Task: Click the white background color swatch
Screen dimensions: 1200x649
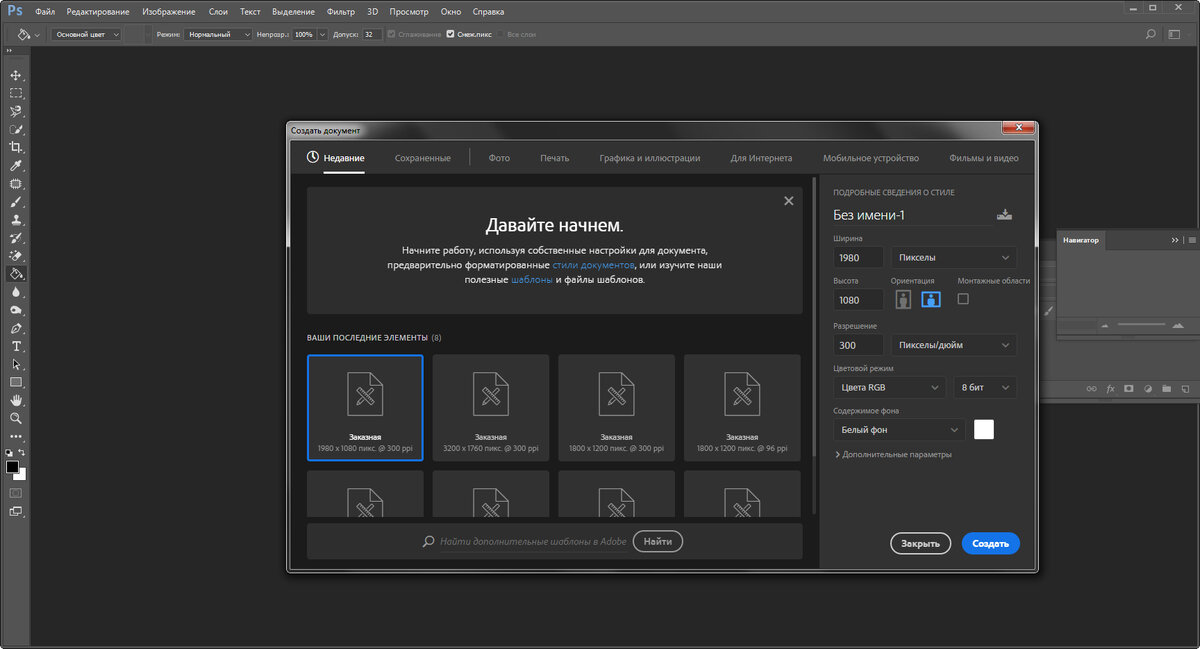Action: click(984, 429)
